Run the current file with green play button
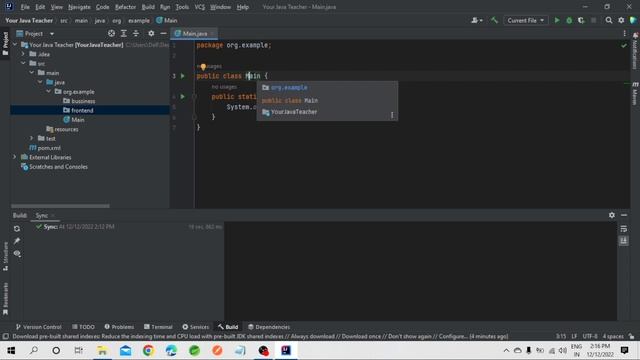Screen dimensions: 640x360 (557, 20)
